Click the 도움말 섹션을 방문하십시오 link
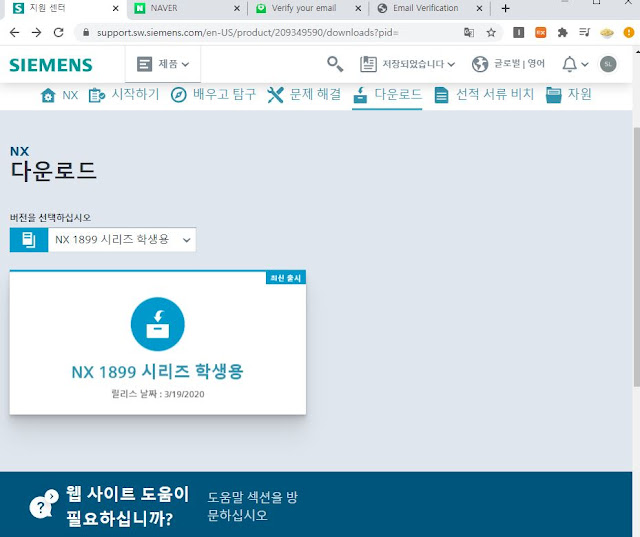Image resolution: width=640 pixels, height=537 pixels. [252, 506]
